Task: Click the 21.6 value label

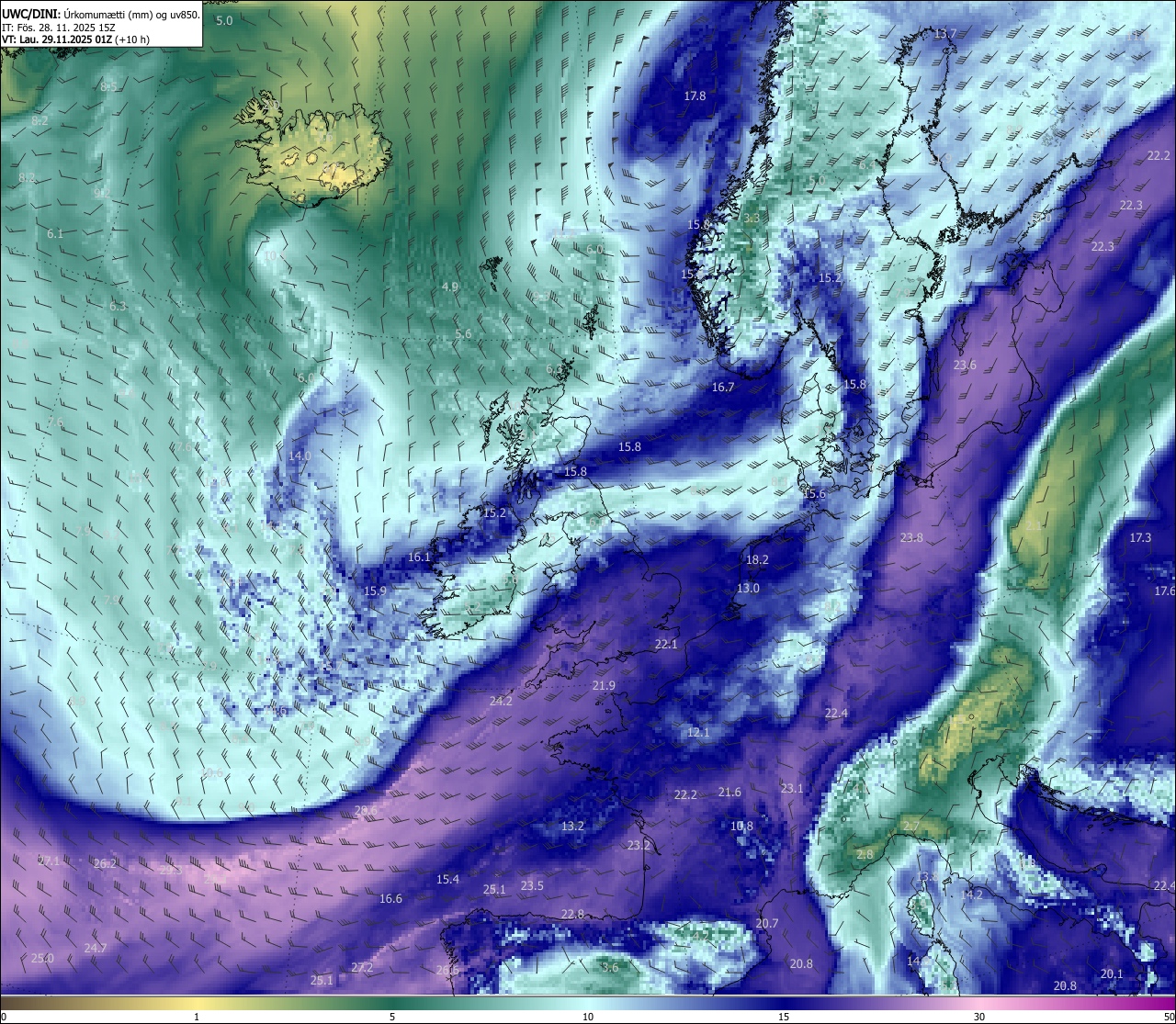Action: coord(729,793)
